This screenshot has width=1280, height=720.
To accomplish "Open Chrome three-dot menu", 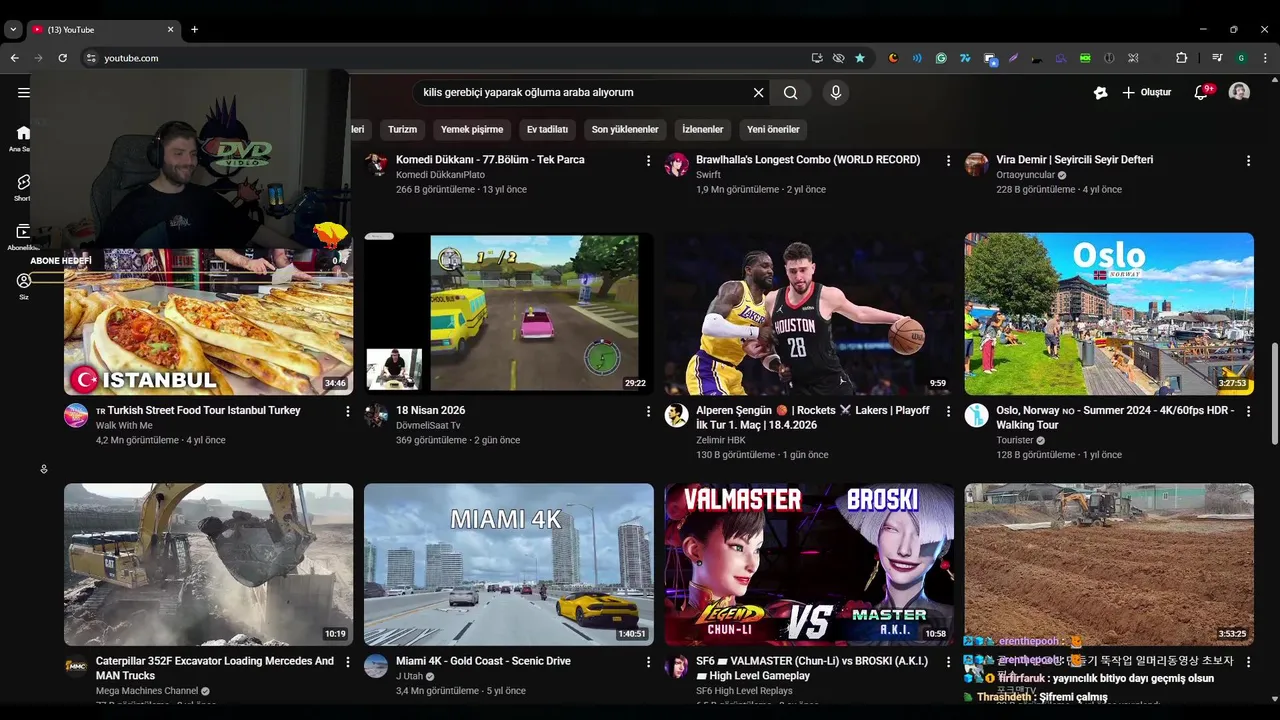I will coord(1265,58).
